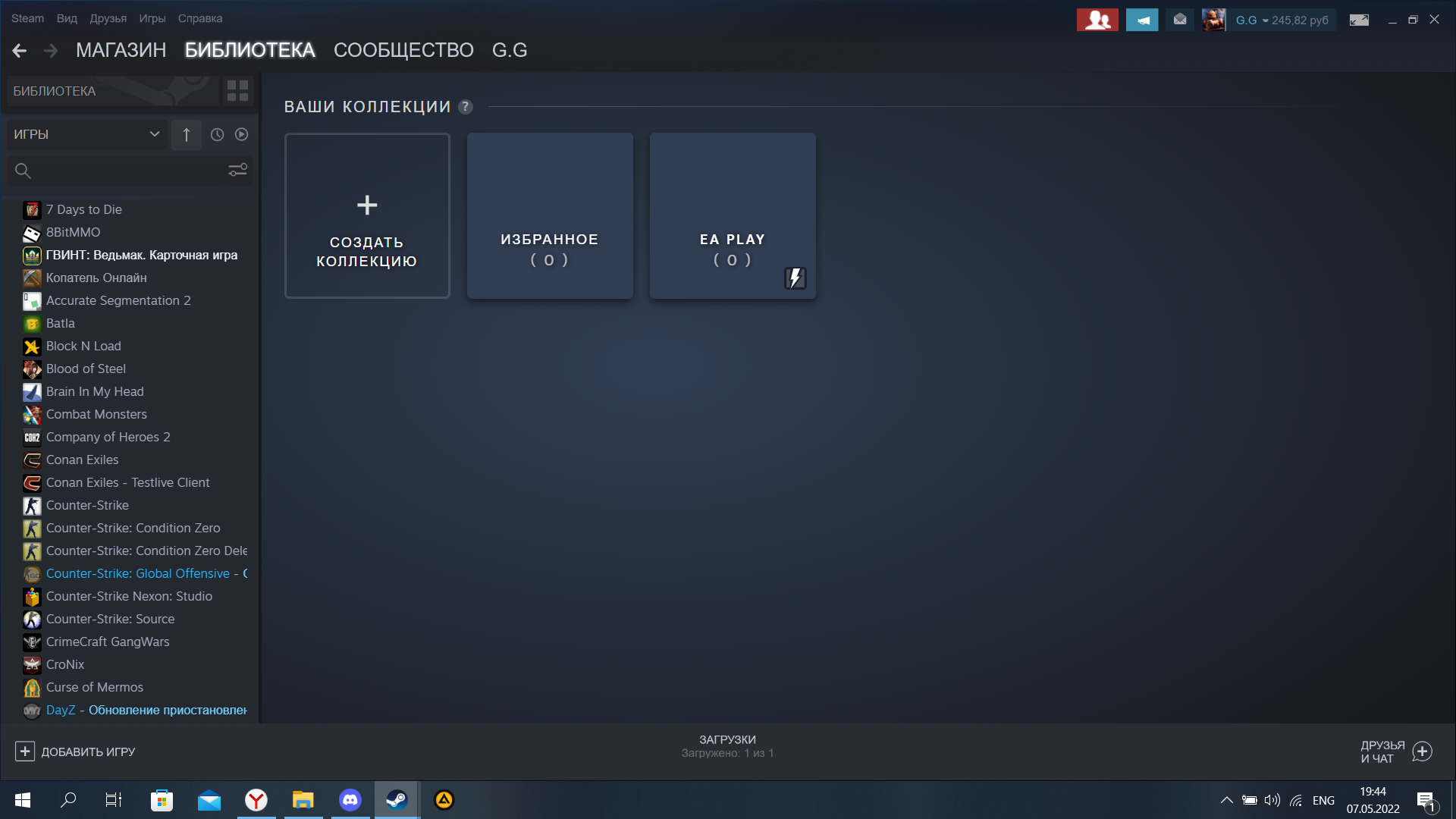This screenshot has width=1456, height=819.
Task: Open the Вид menu
Action: point(67,18)
